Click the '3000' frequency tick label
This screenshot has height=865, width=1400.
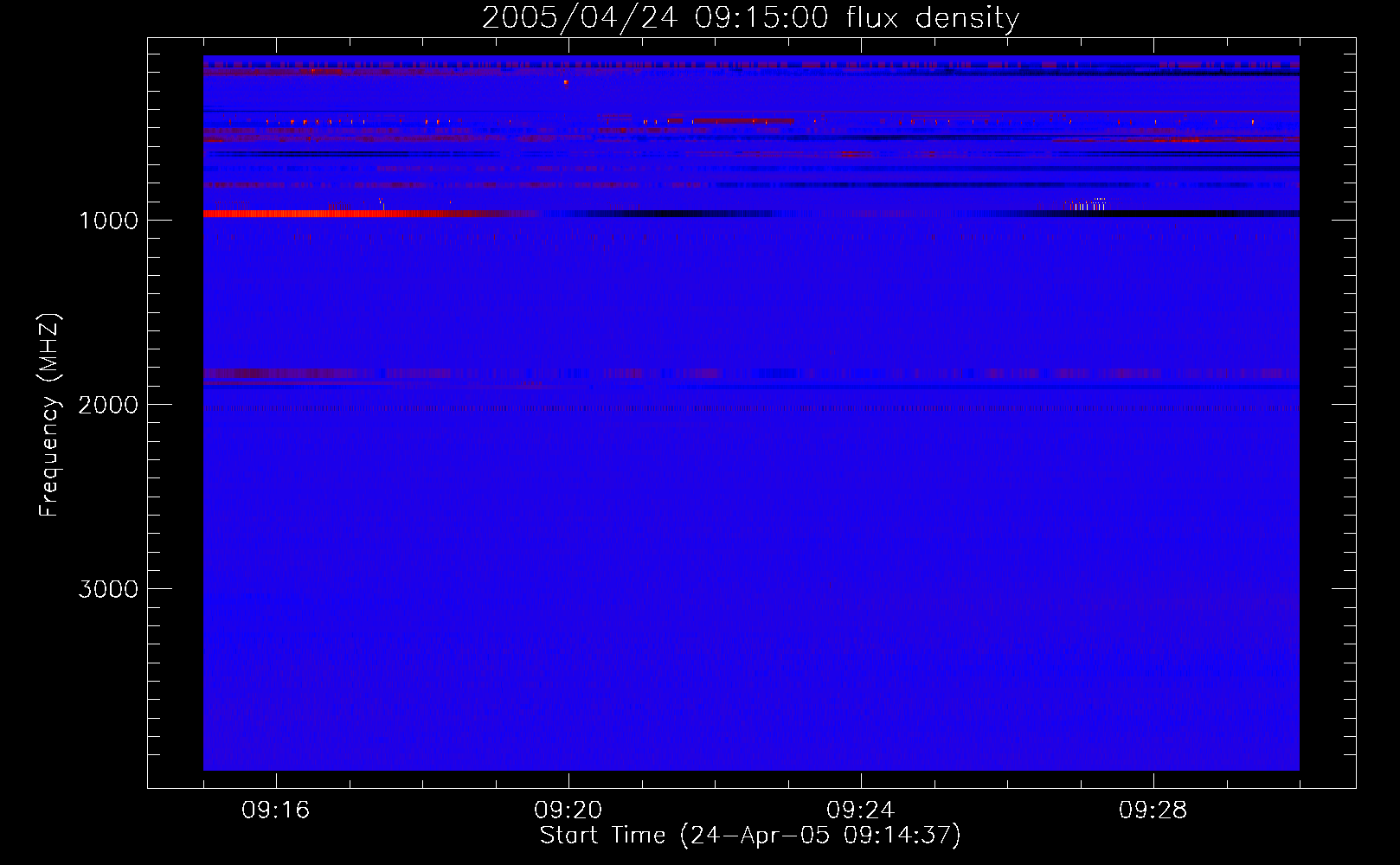pyautogui.click(x=108, y=589)
